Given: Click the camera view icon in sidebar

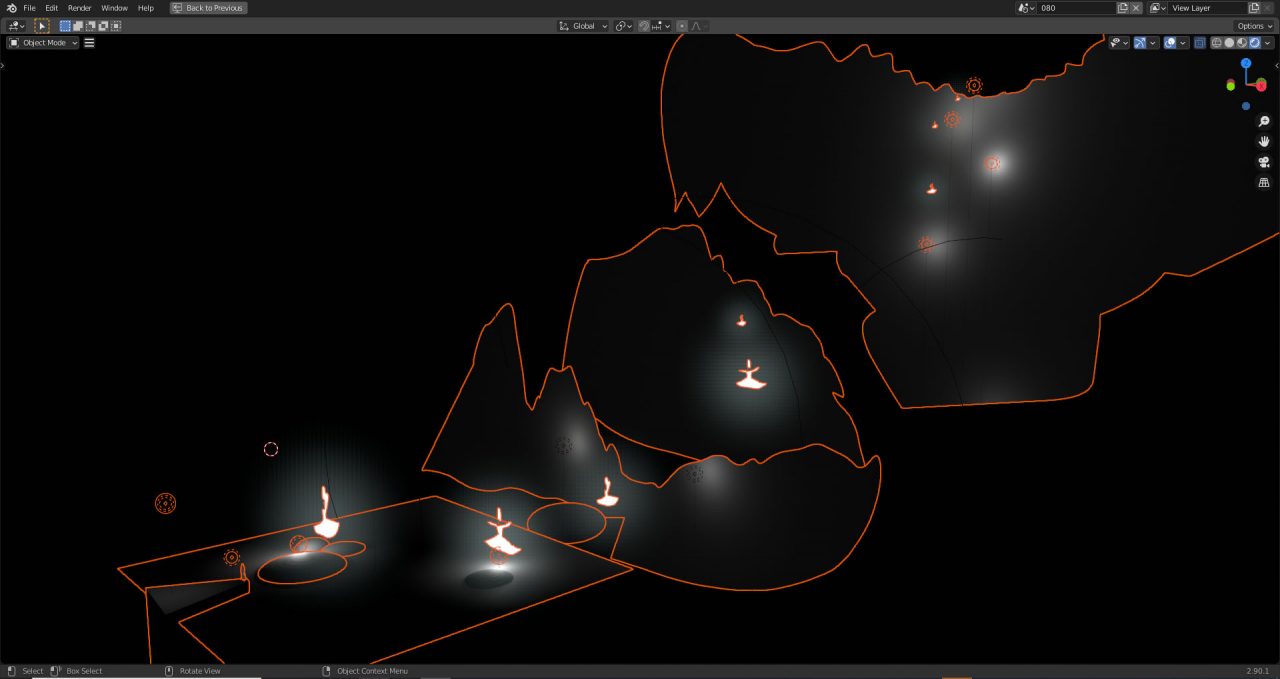Looking at the screenshot, I should click(x=1263, y=161).
